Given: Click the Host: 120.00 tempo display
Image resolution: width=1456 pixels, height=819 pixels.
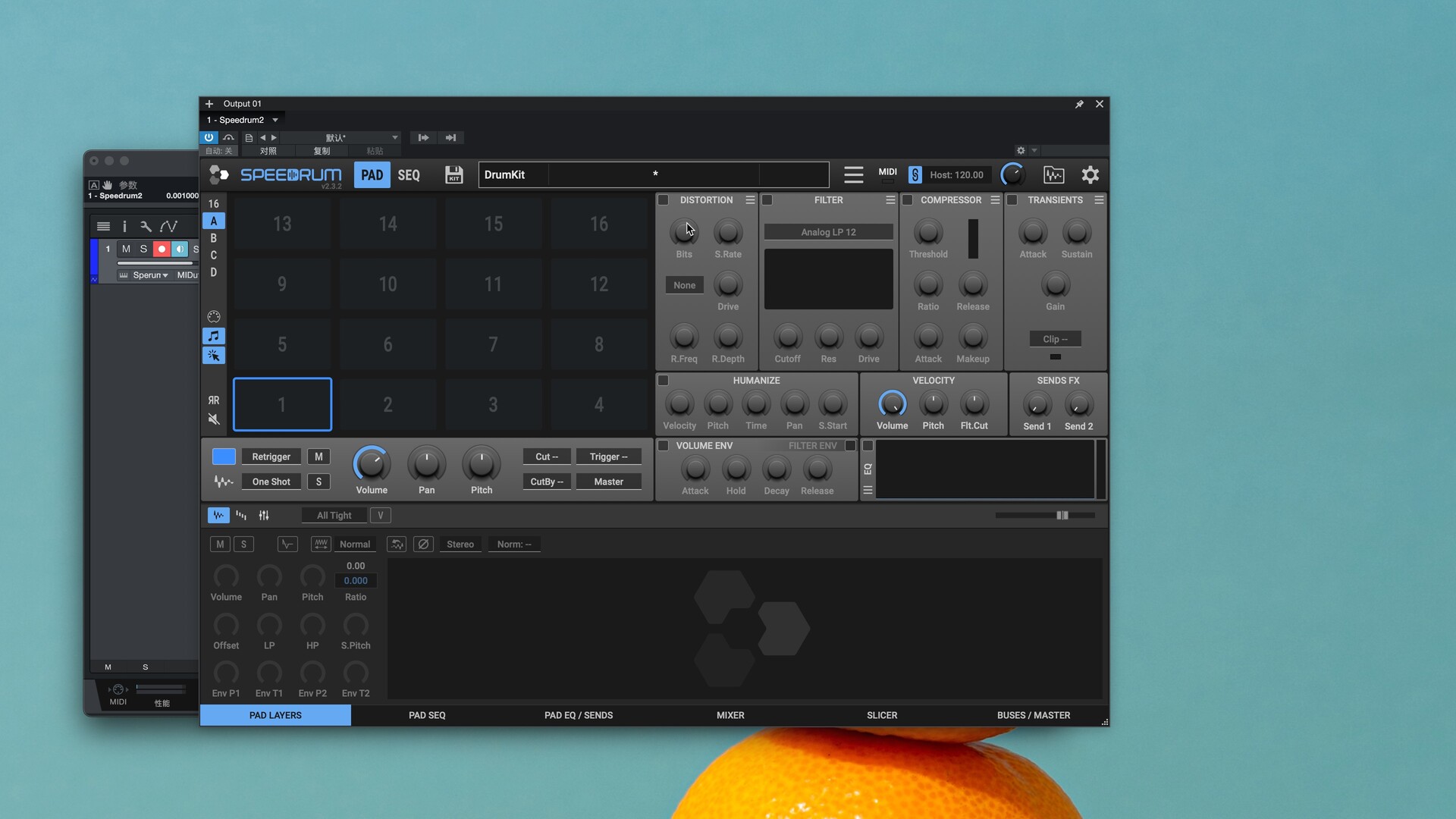Looking at the screenshot, I should click(x=956, y=175).
